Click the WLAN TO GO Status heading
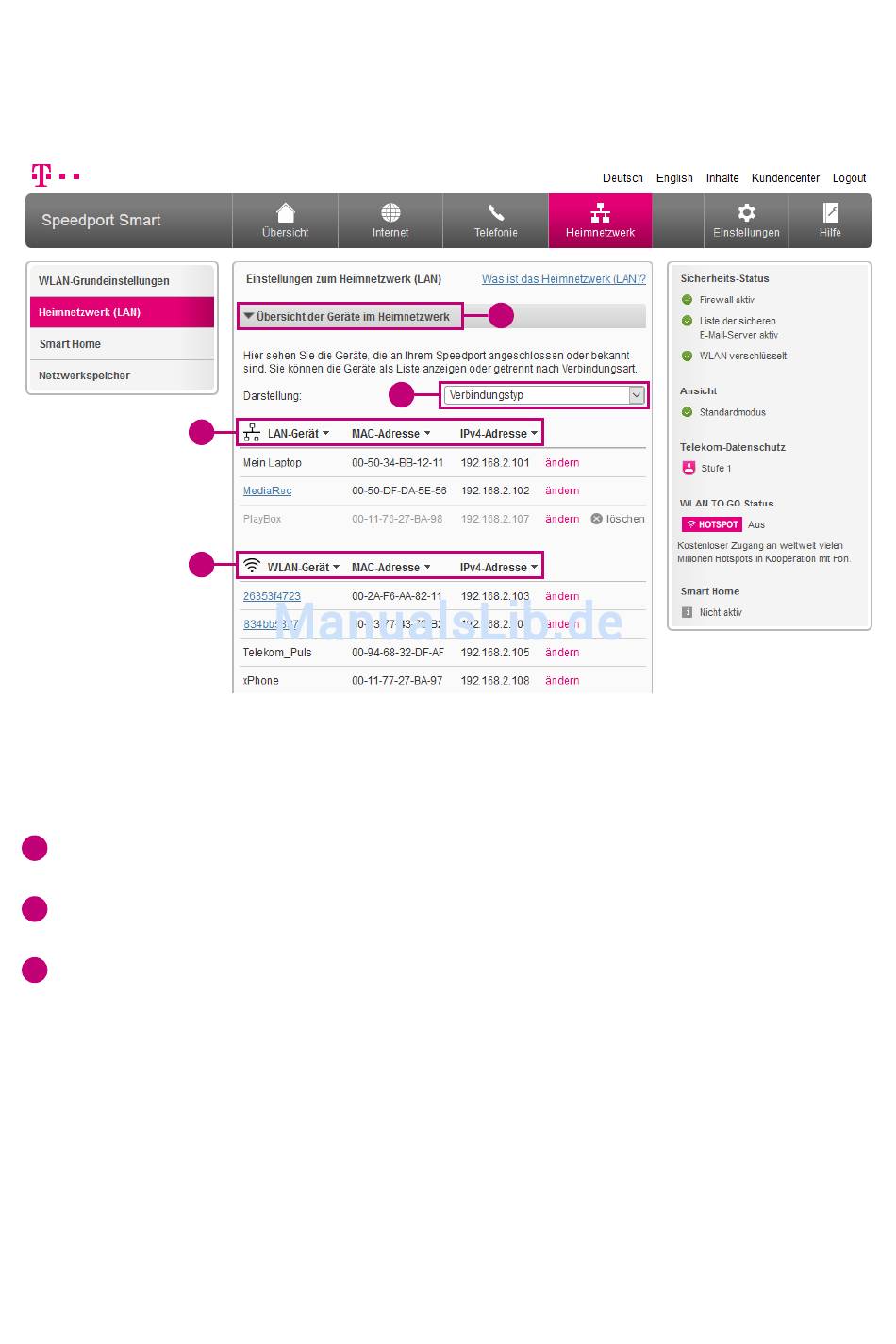The width and height of the screenshot is (896, 1344). click(x=726, y=504)
